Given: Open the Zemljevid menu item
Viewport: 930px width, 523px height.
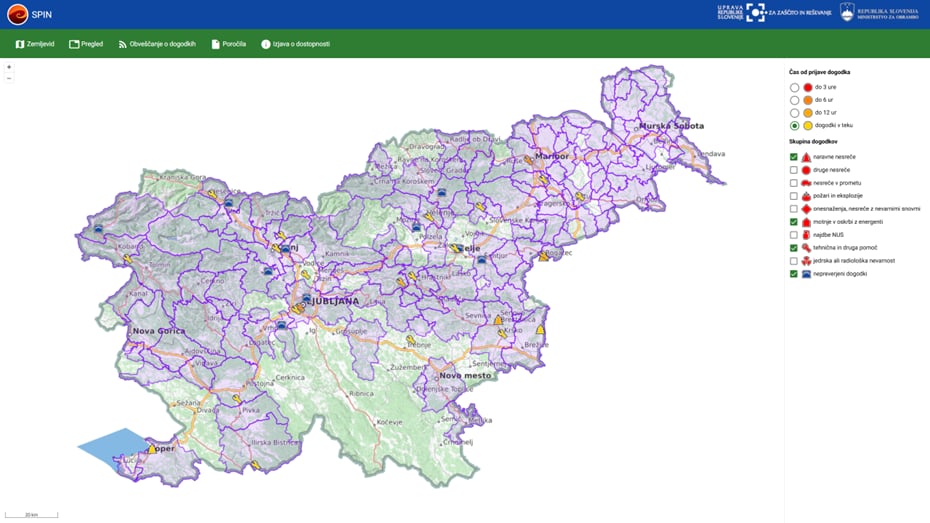Looking at the screenshot, I should (x=34, y=44).
